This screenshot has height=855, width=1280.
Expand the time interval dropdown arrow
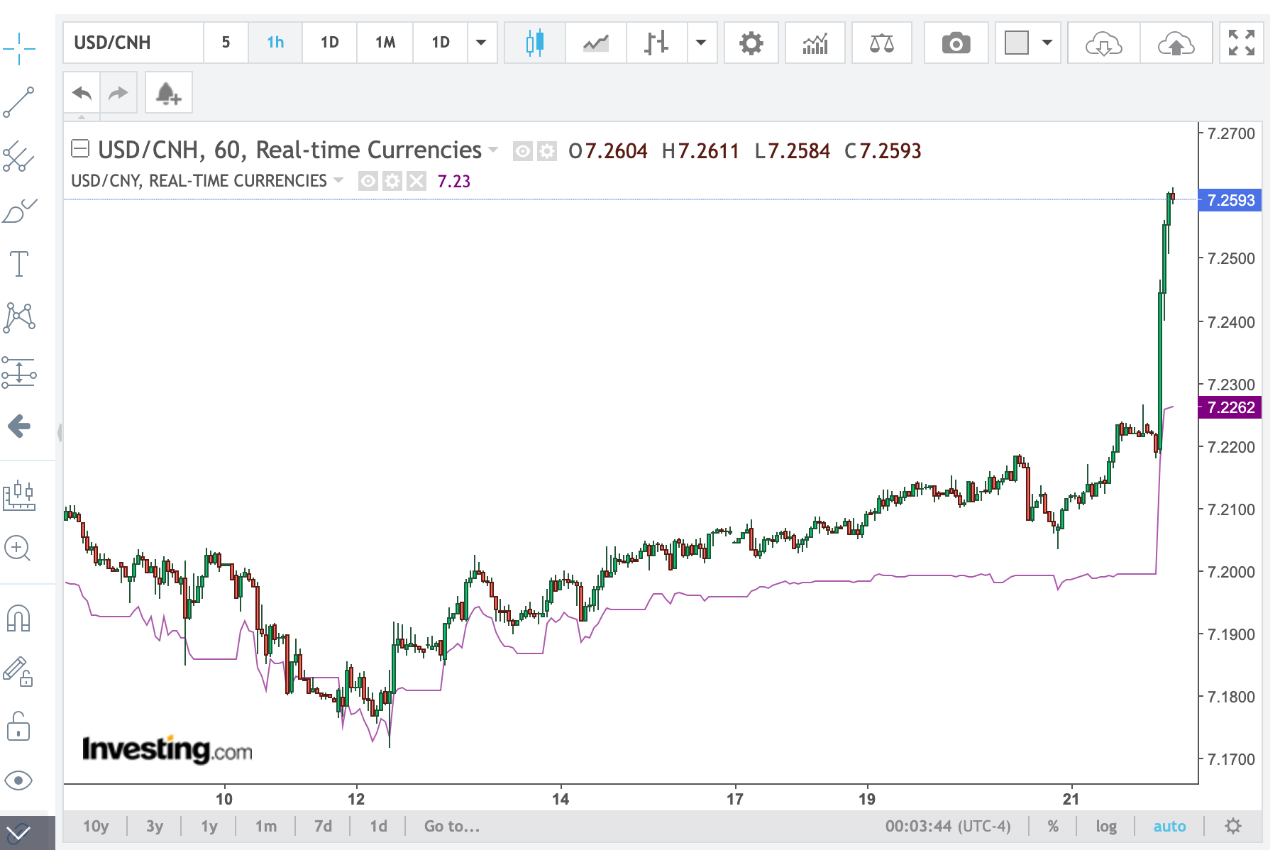[x=482, y=43]
